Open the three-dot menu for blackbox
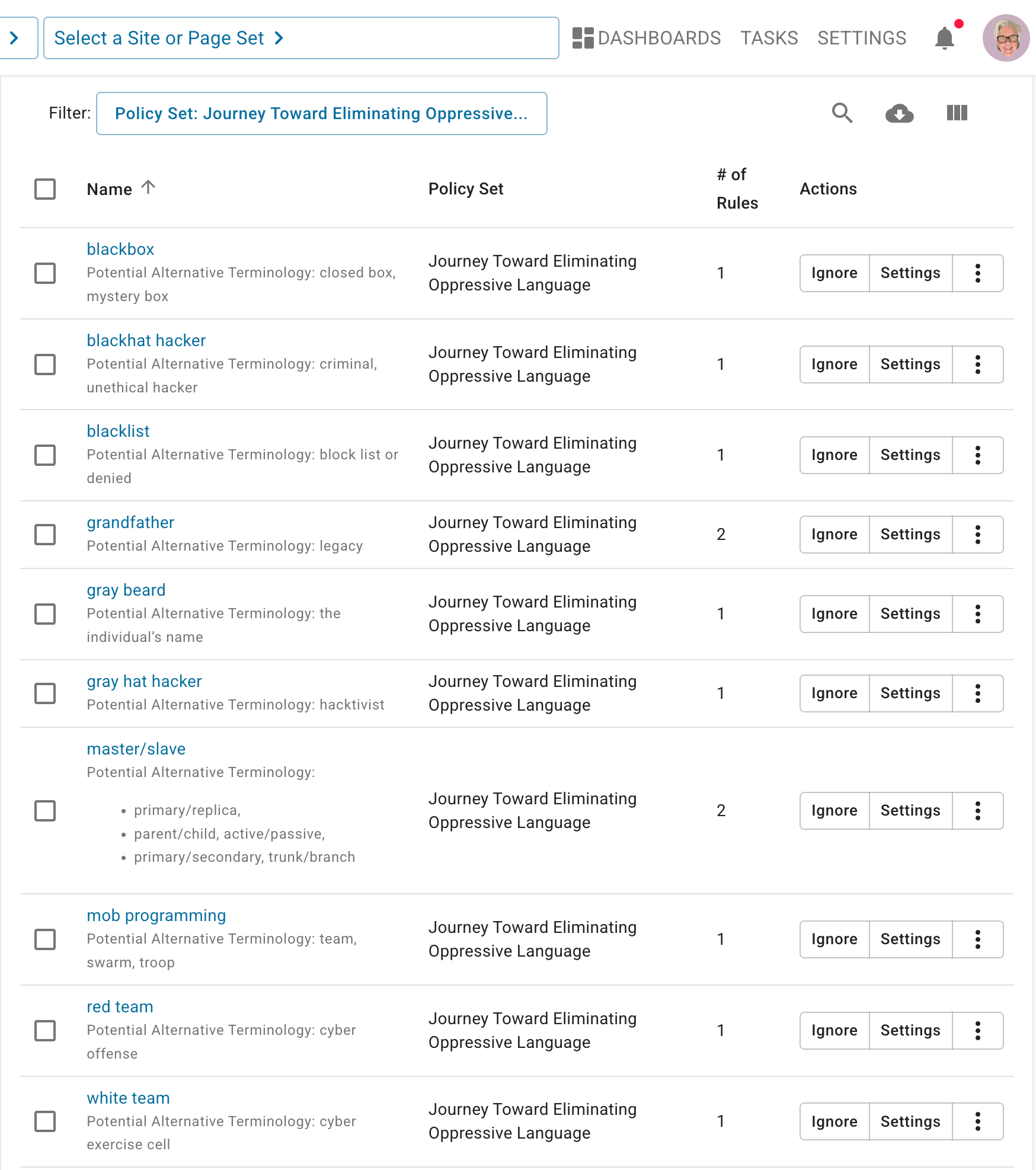The image size is (1036, 1170). pos(977,273)
